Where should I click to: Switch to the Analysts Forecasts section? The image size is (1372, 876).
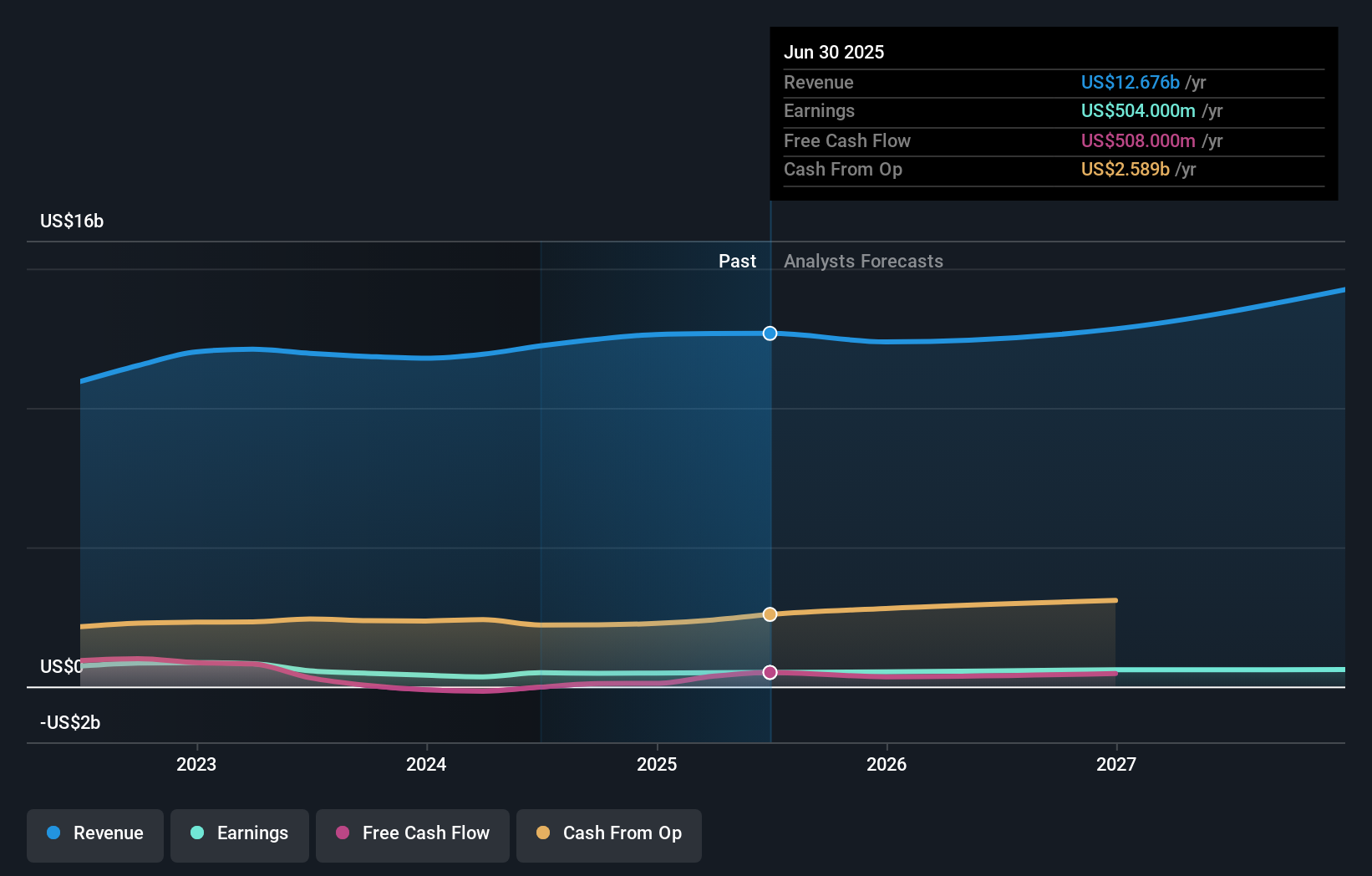(863, 261)
